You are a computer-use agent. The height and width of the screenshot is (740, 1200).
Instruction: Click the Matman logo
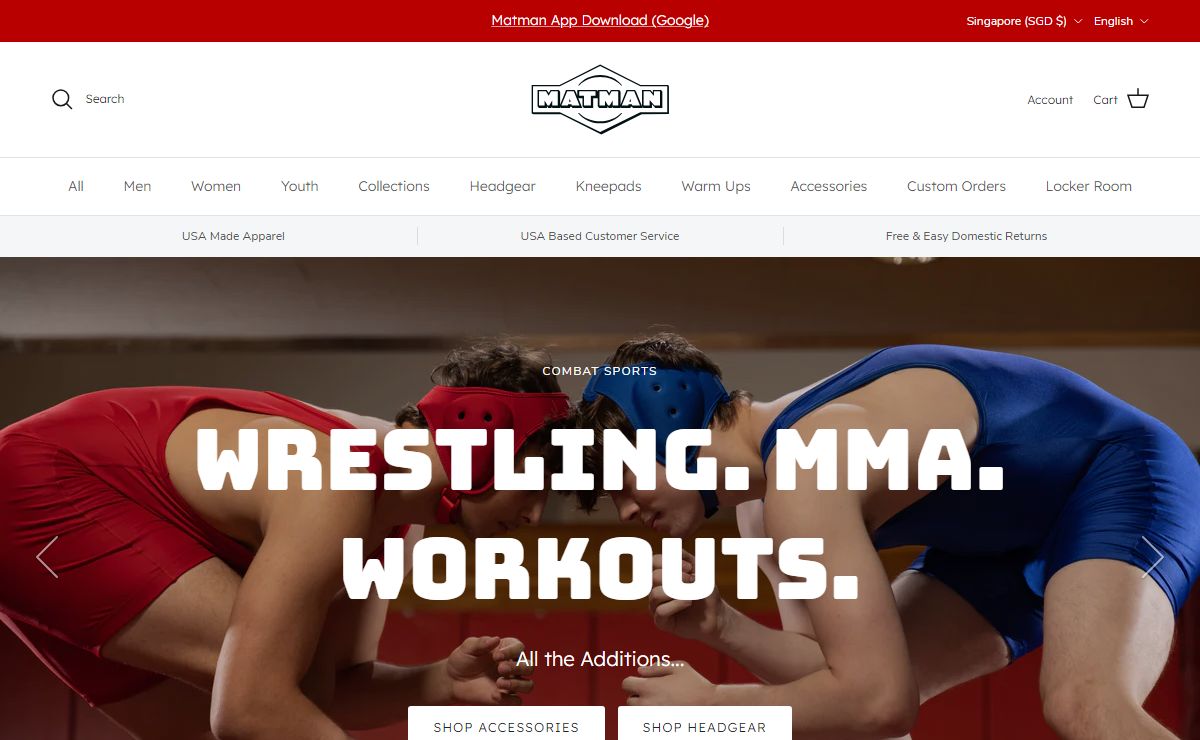pyautogui.click(x=600, y=99)
